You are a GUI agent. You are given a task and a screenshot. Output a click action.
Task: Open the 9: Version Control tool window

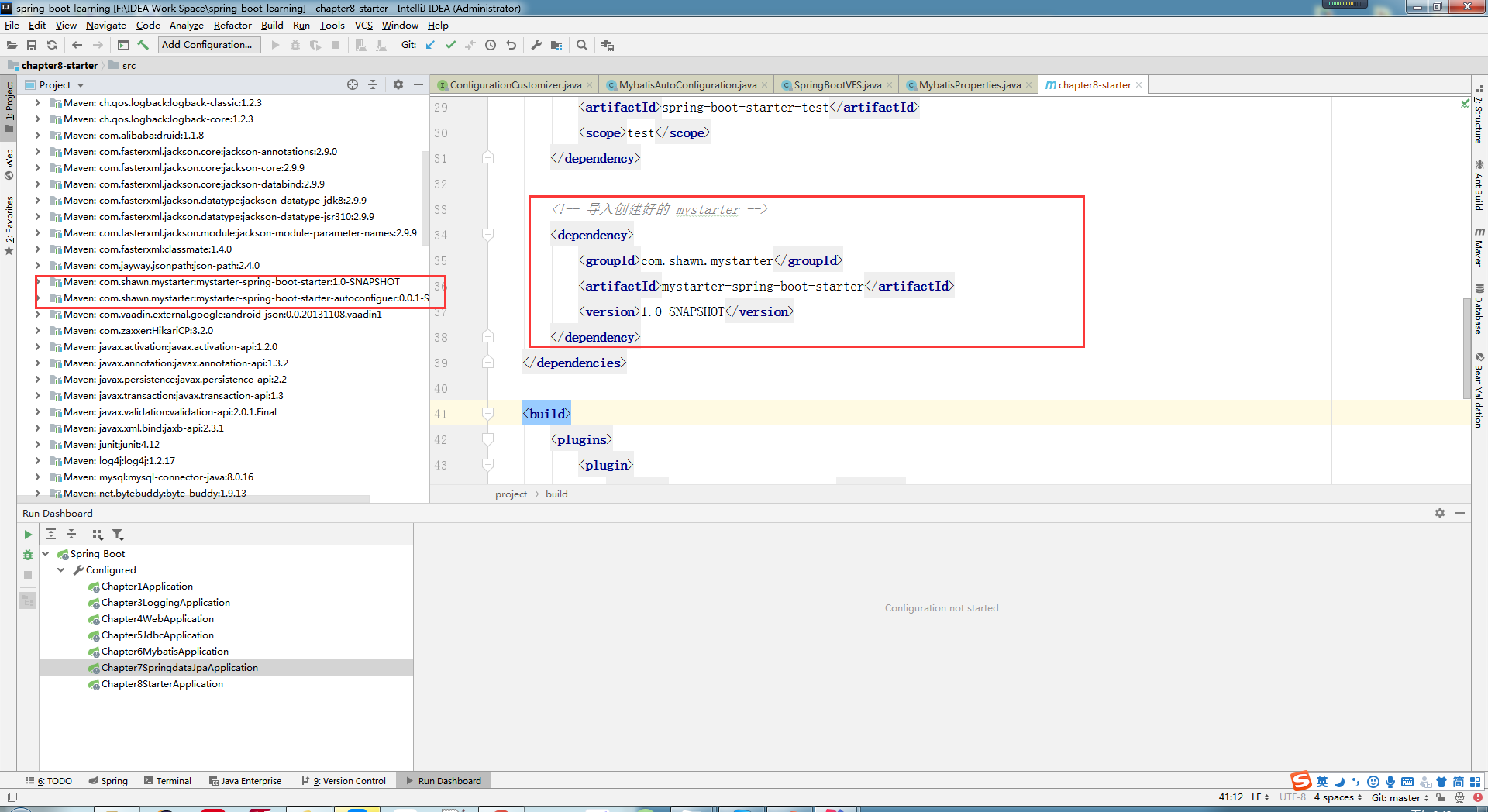click(x=343, y=781)
